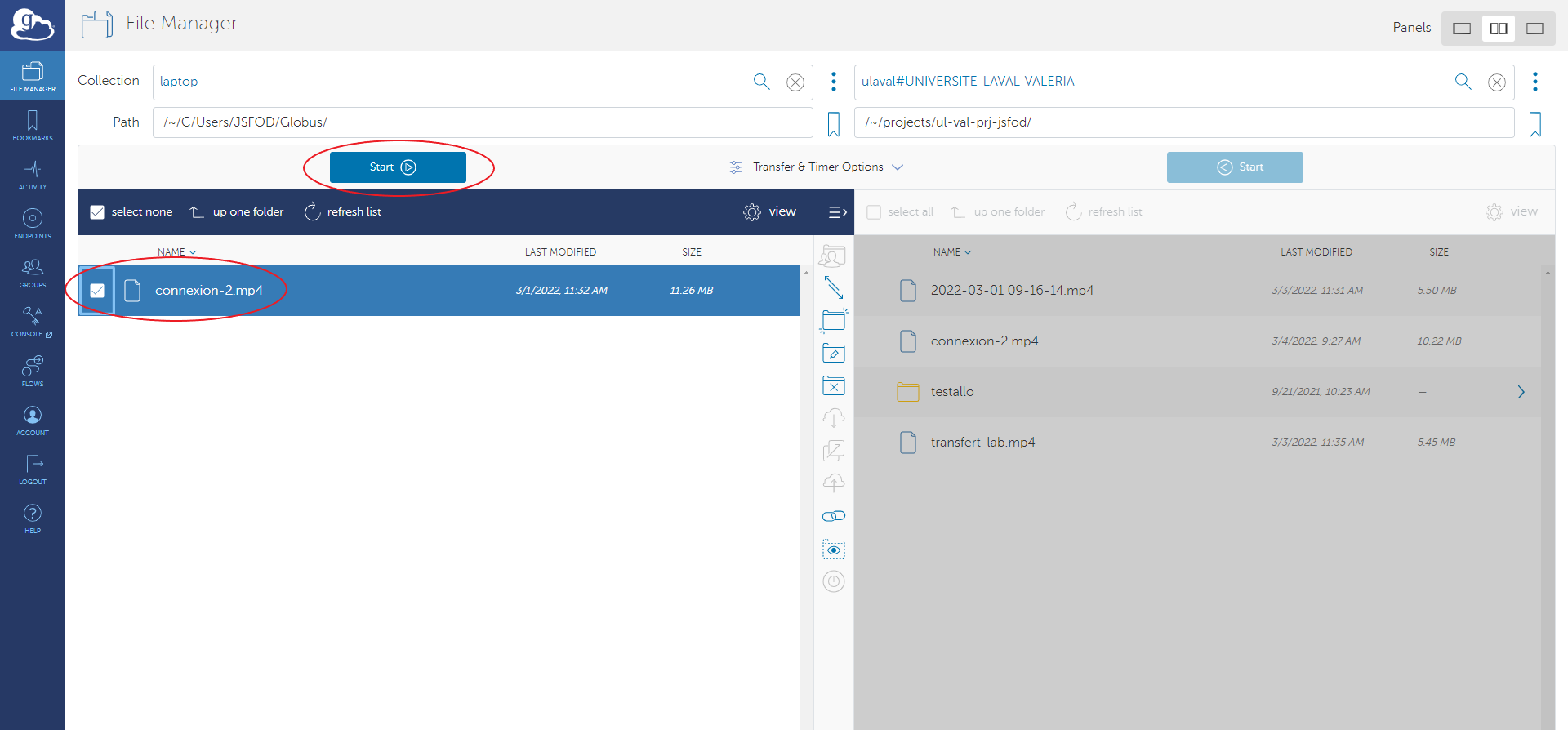Select File Manager in sidebar
The image size is (1568, 730).
click(x=33, y=77)
